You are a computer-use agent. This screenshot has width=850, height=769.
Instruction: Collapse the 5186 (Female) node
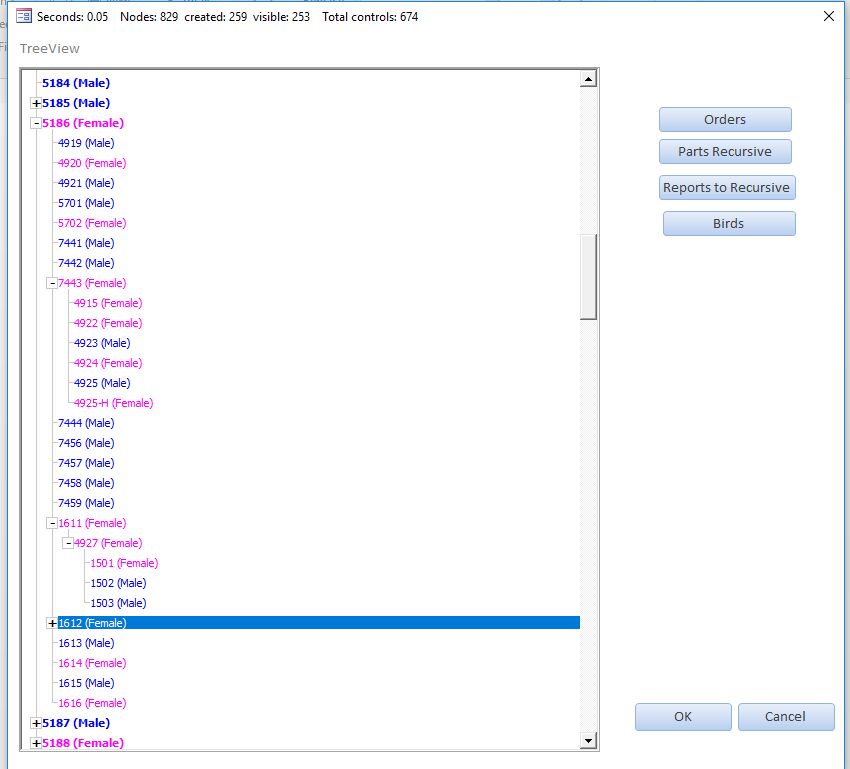(x=36, y=123)
